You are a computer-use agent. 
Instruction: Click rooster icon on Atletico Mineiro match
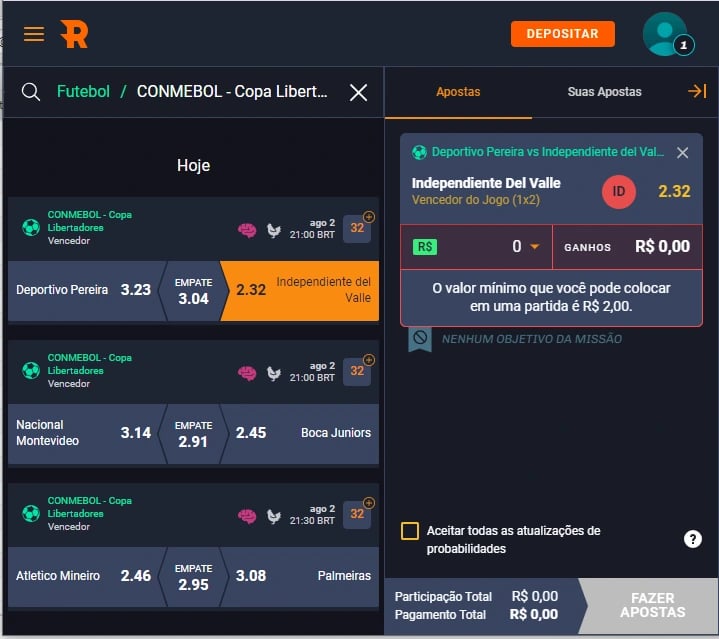[x=273, y=516]
